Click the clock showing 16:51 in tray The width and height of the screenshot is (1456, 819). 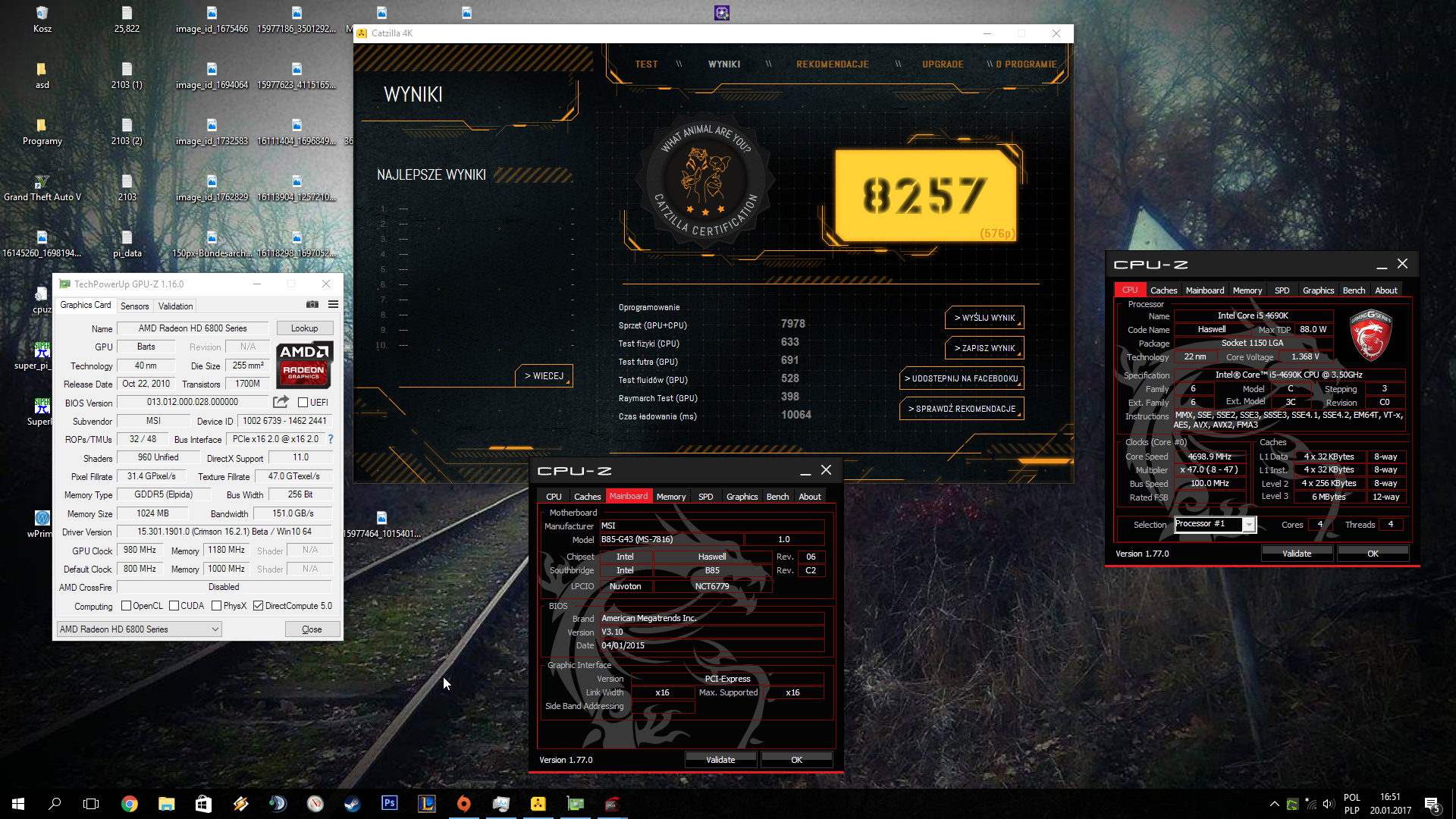tap(1390, 797)
